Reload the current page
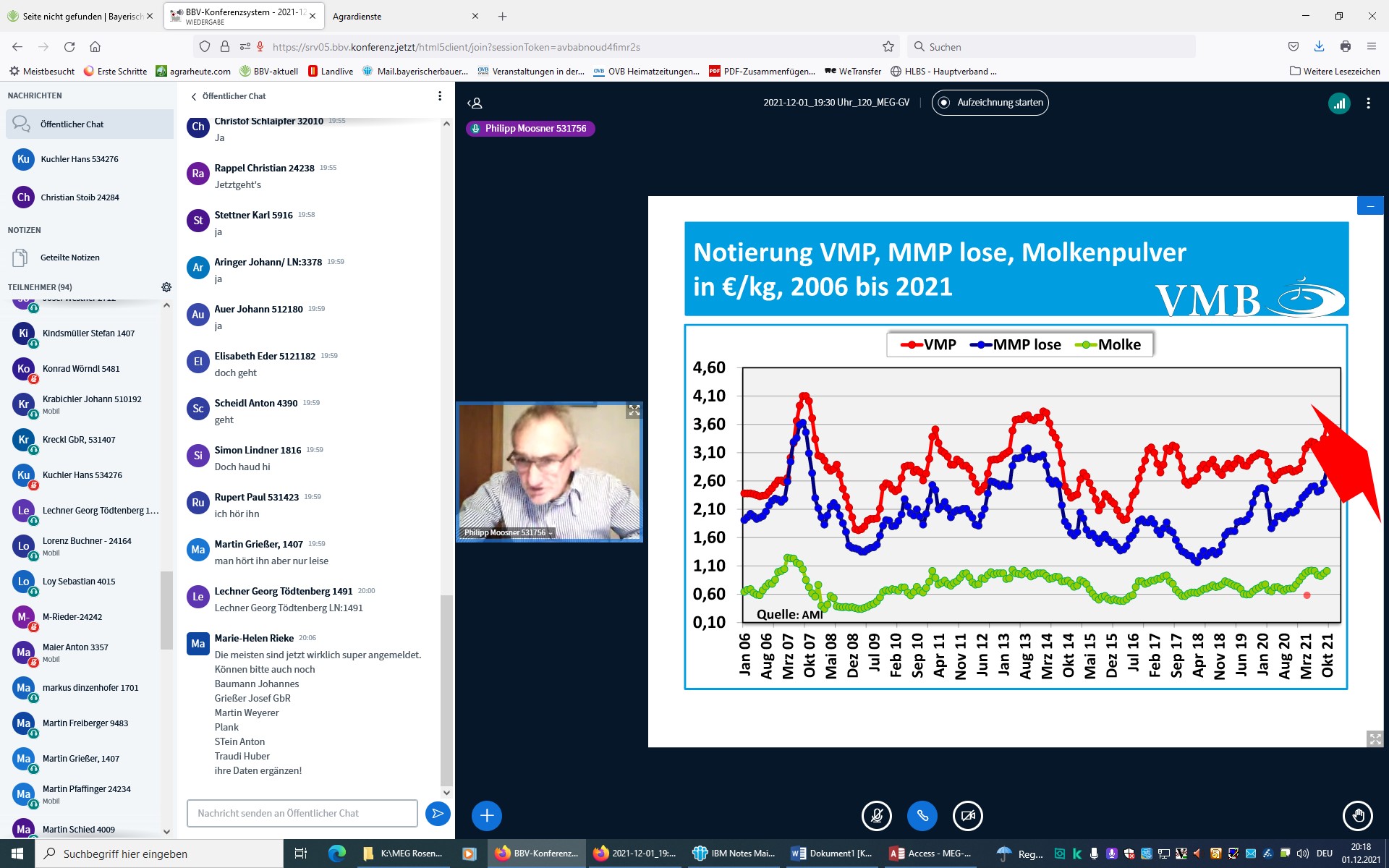 click(x=69, y=47)
